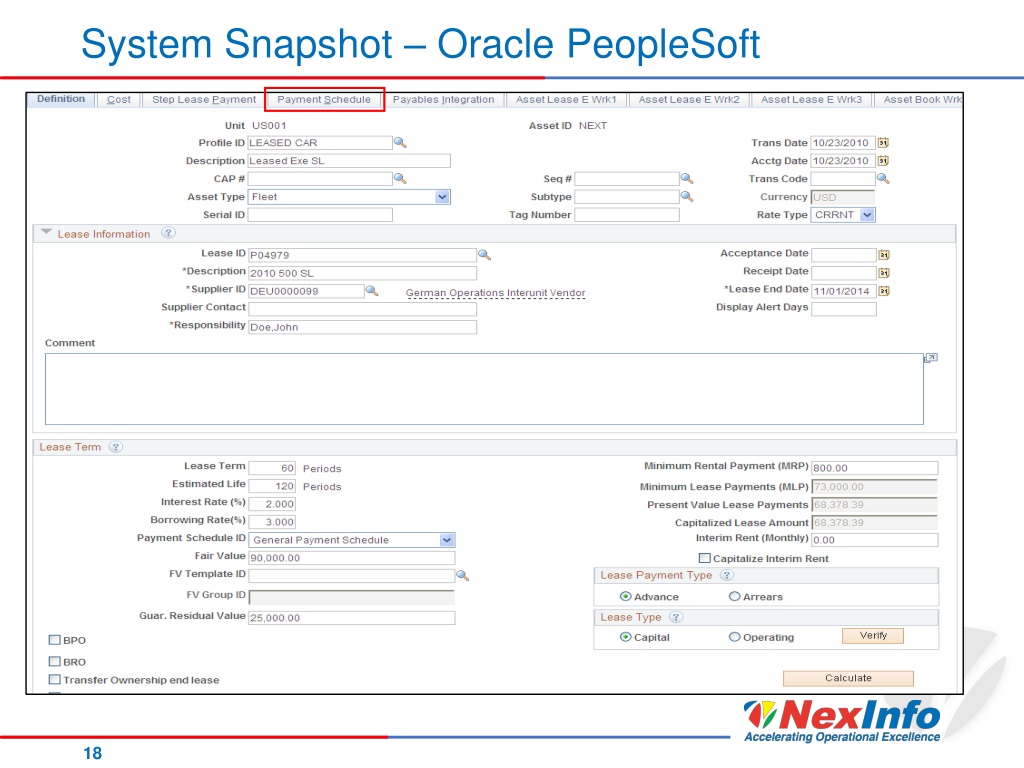
Task: Click the Fair Value field
Action: click(352, 558)
